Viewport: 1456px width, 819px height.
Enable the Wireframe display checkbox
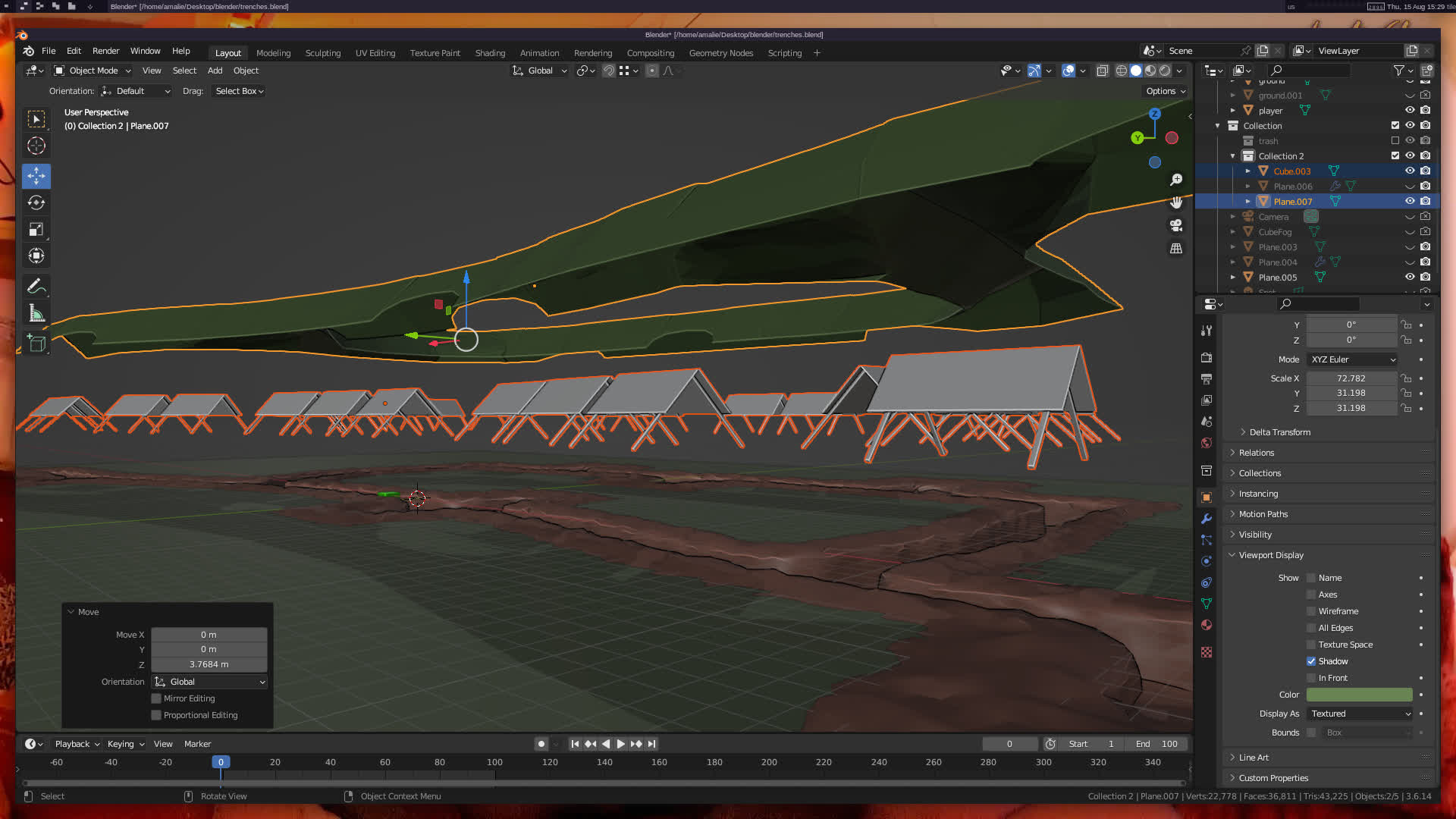(x=1311, y=611)
